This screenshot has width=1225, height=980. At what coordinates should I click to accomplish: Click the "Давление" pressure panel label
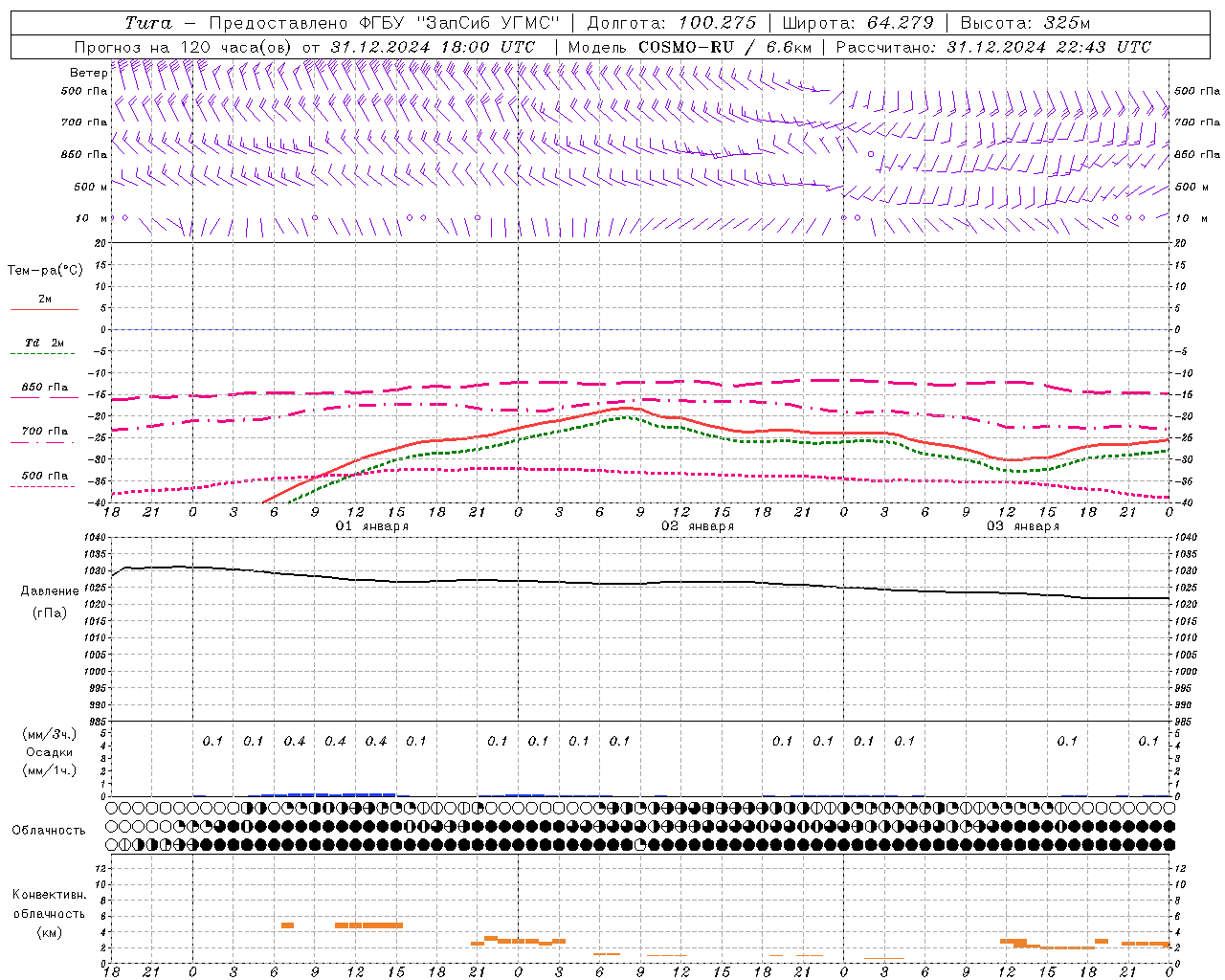[x=50, y=591]
